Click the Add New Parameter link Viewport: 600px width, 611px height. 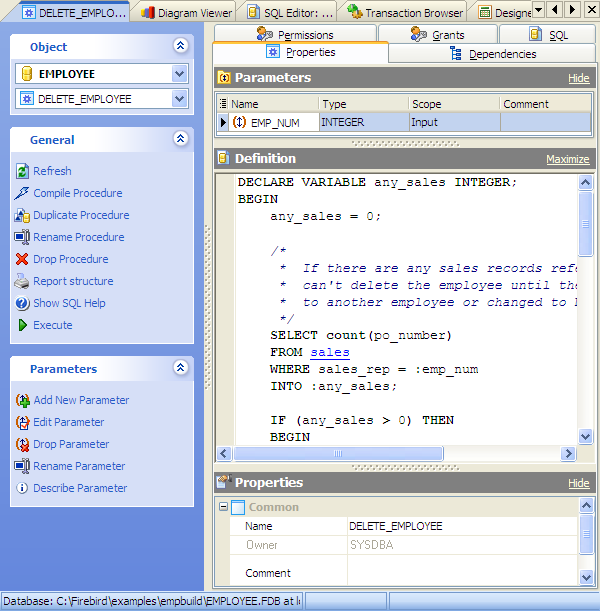(x=81, y=400)
